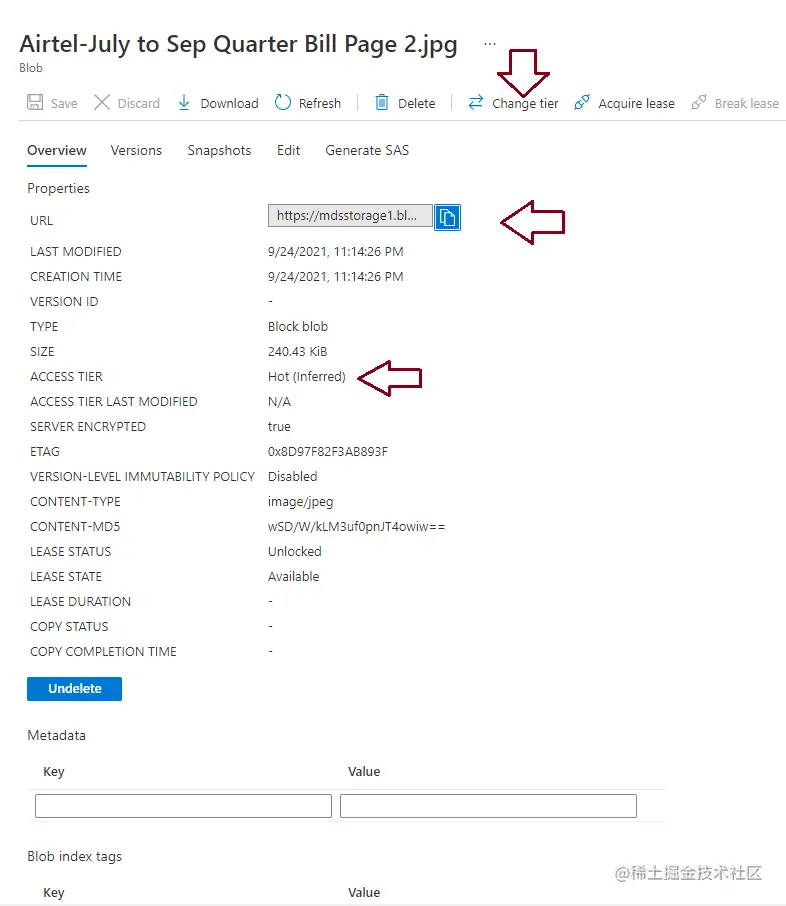Image resolution: width=786 pixels, height=906 pixels.
Task: Click the 'true' server encrypted value
Action: coord(279,427)
